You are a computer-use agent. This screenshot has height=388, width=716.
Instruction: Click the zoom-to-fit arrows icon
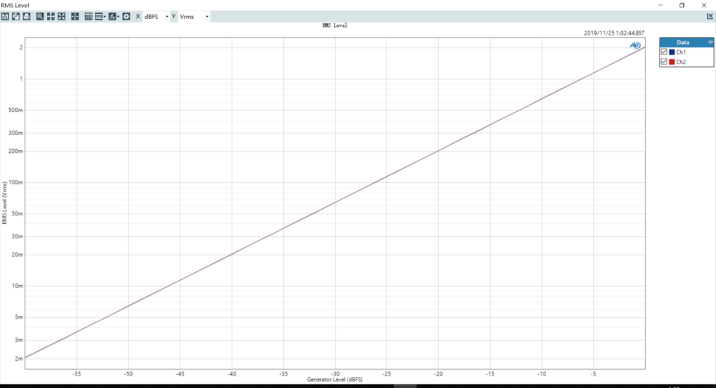coord(62,16)
